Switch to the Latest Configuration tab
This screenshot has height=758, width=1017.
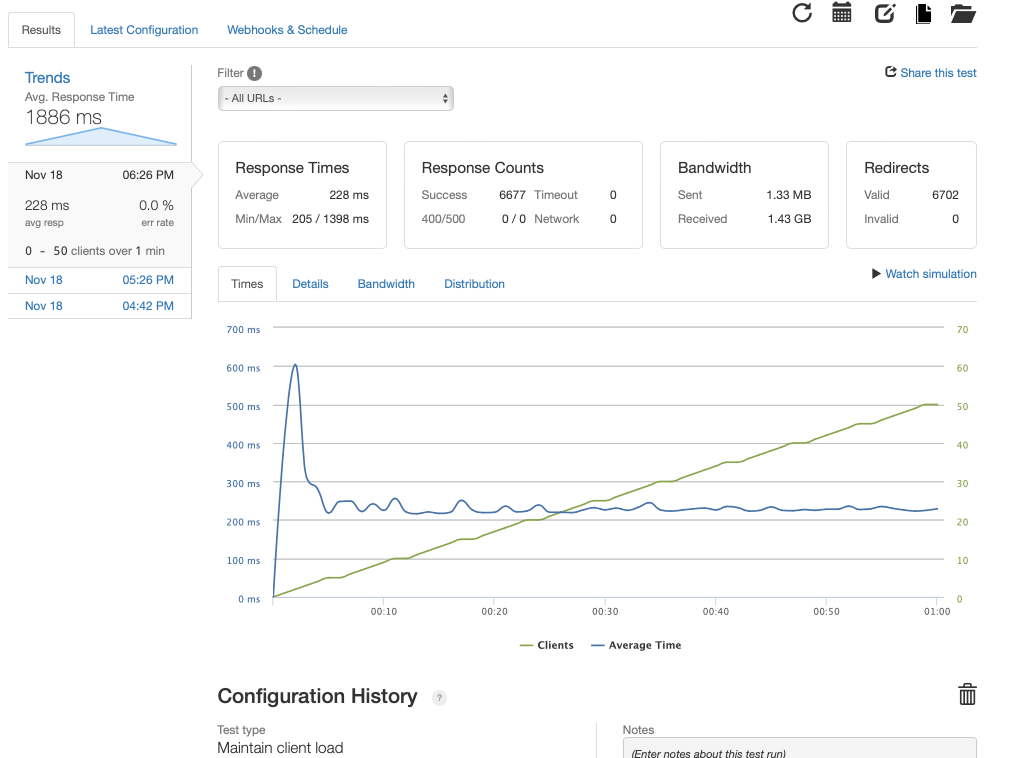point(144,30)
